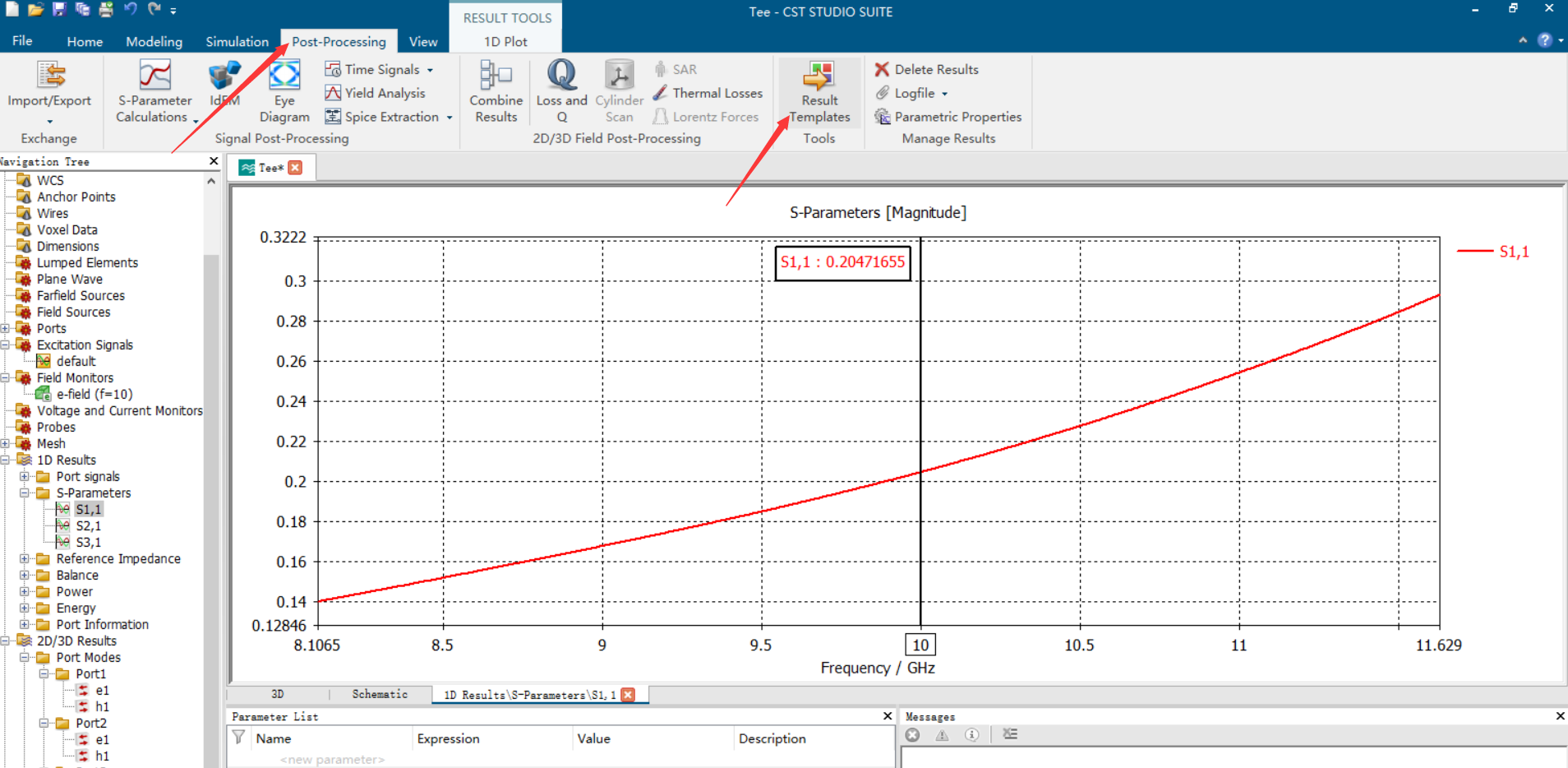Screen dimensions: 1568x768
Task: Click the Value column header
Action: [593, 738]
